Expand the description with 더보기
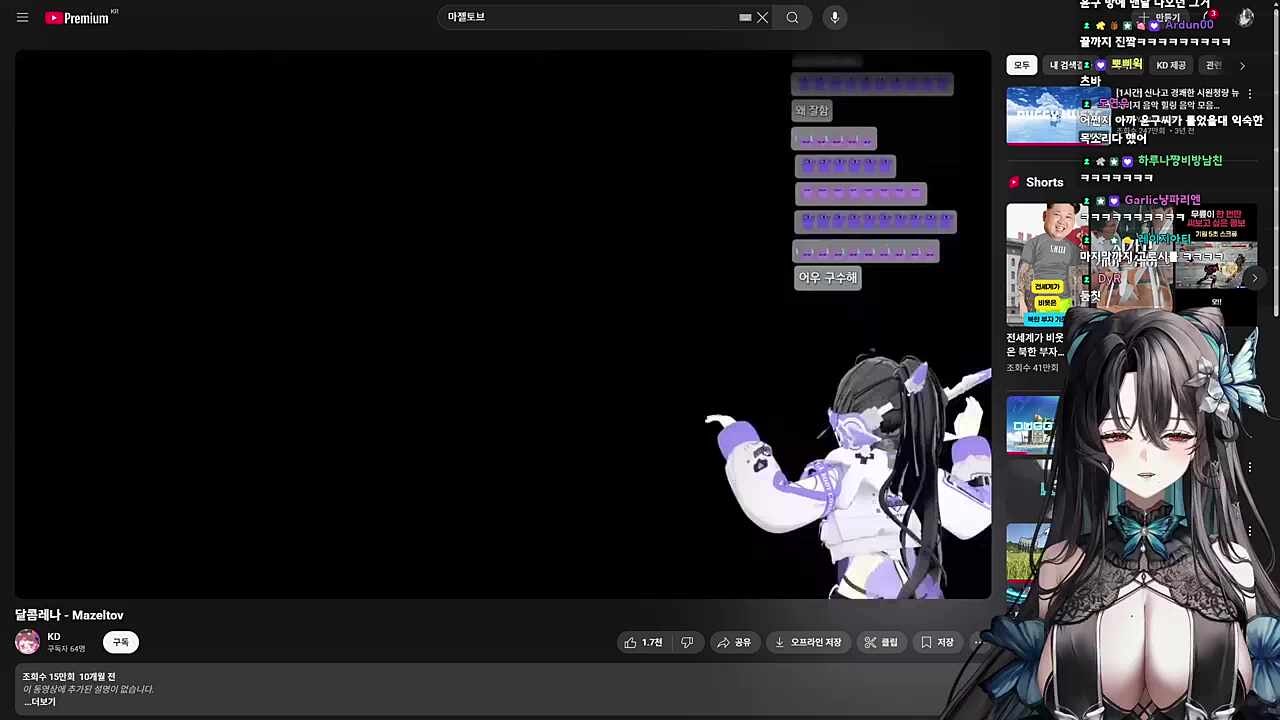 pos(41,702)
